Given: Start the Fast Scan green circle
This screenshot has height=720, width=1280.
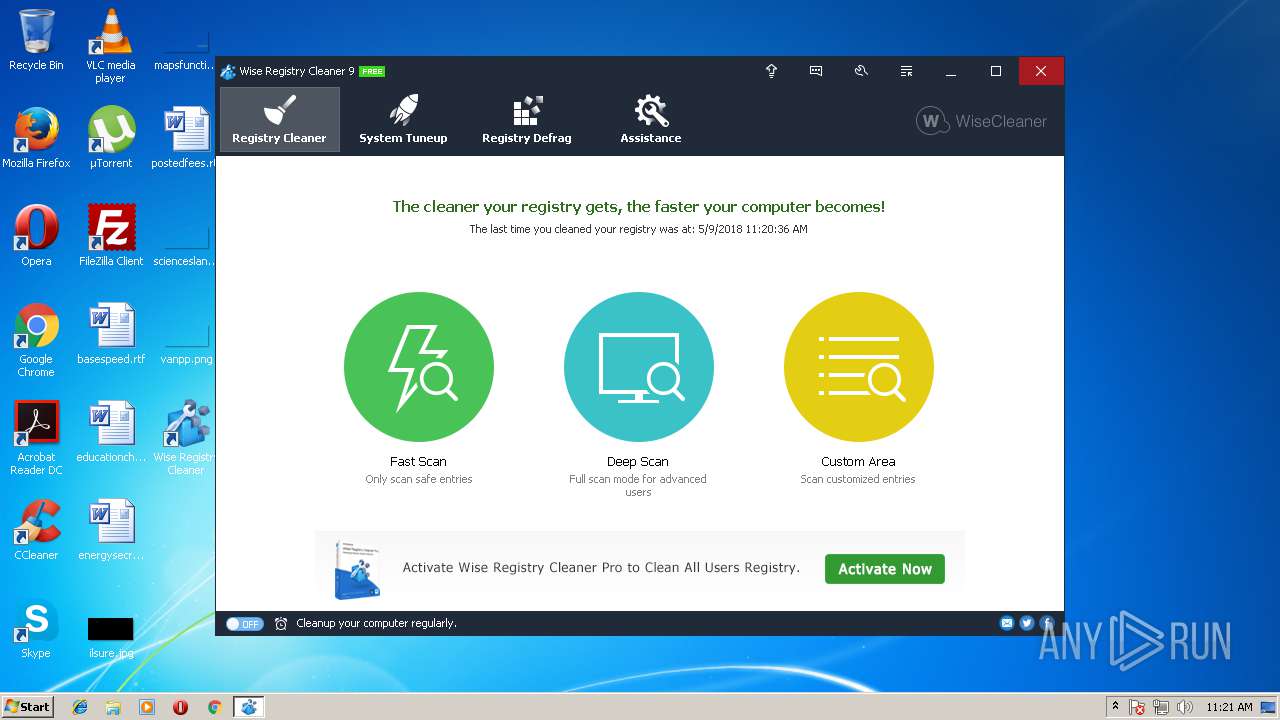Looking at the screenshot, I should (x=418, y=367).
